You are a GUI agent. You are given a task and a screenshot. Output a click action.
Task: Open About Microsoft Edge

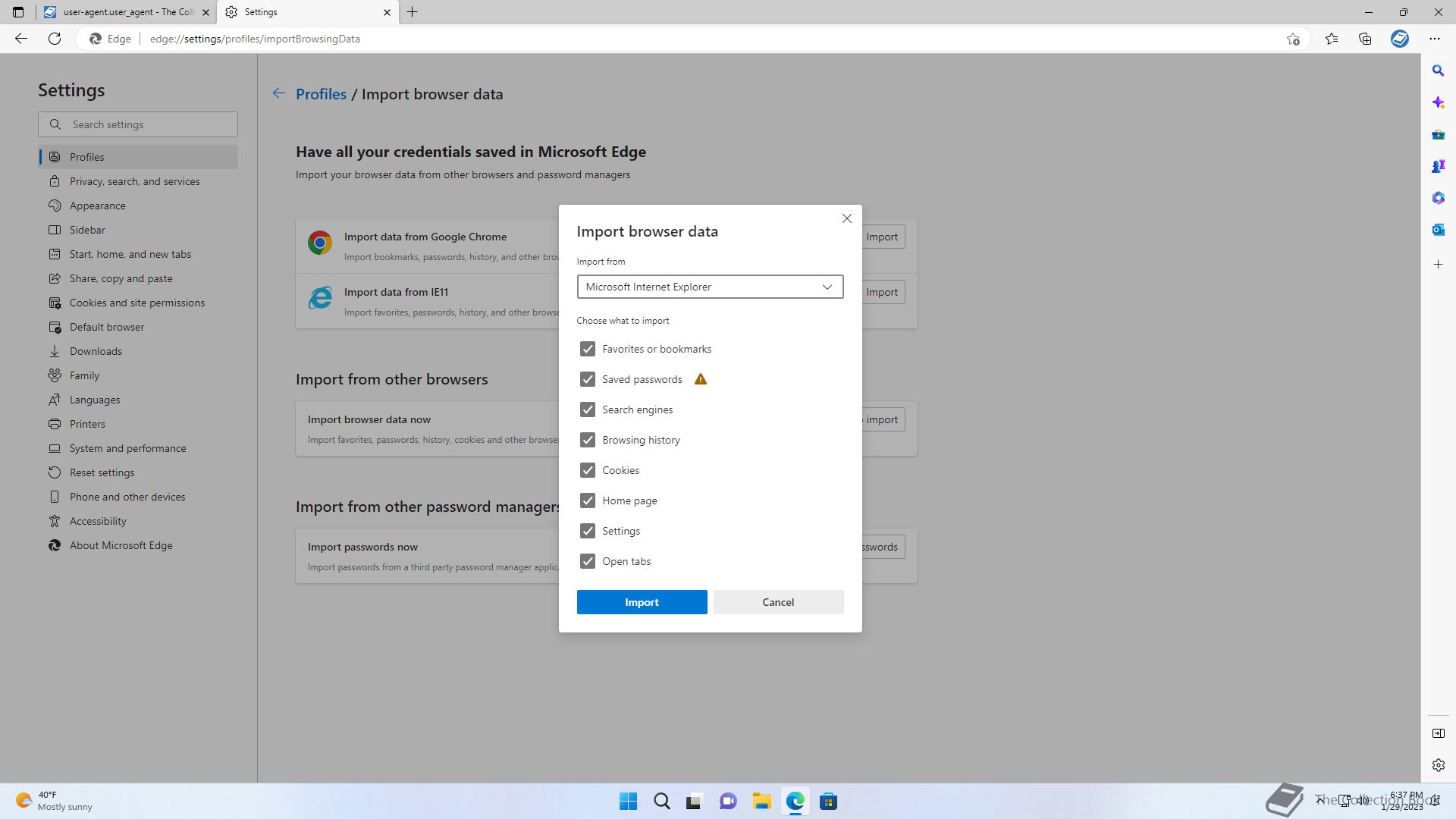(138, 545)
